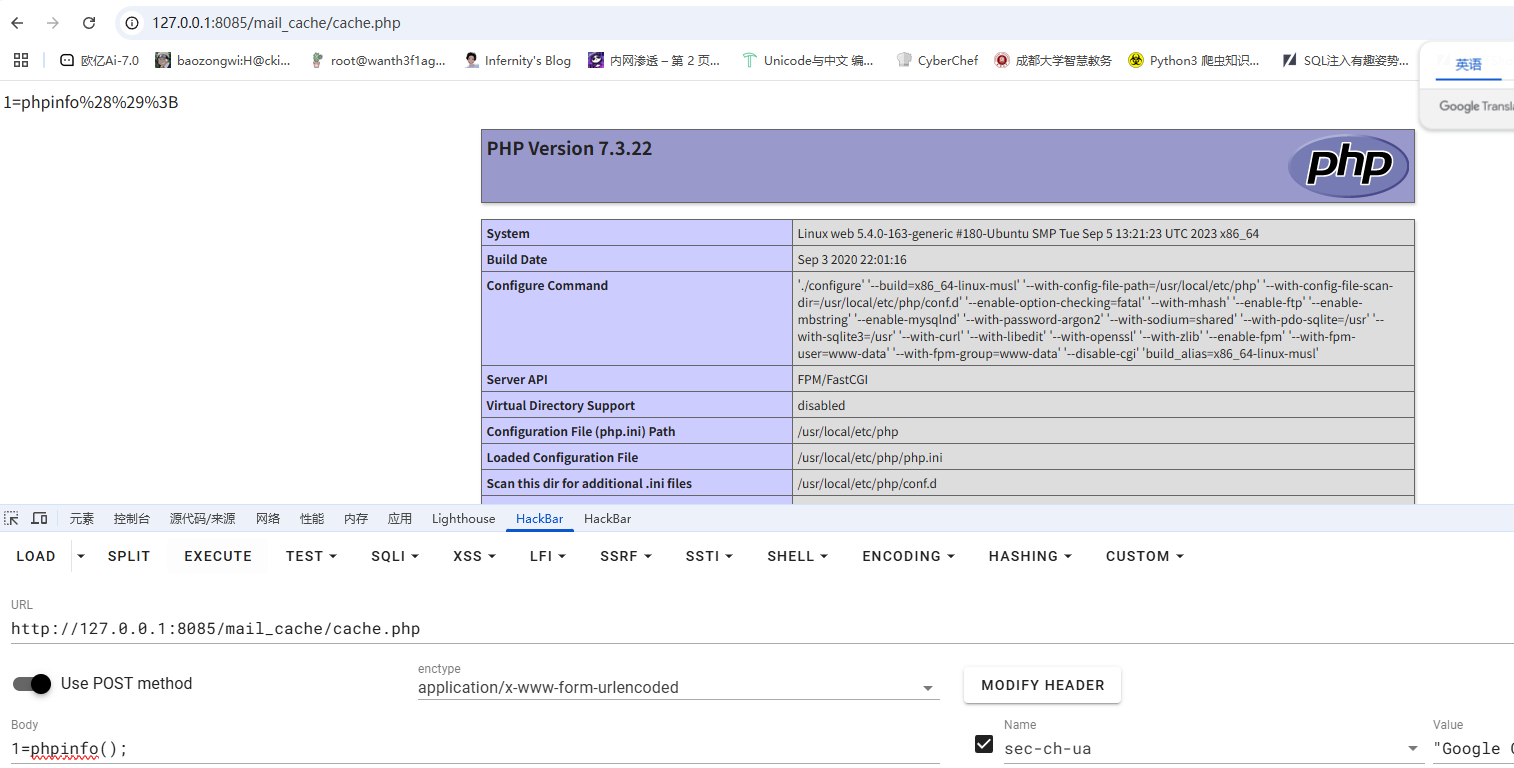Open the CyberChef bookmark

(937, 60)
